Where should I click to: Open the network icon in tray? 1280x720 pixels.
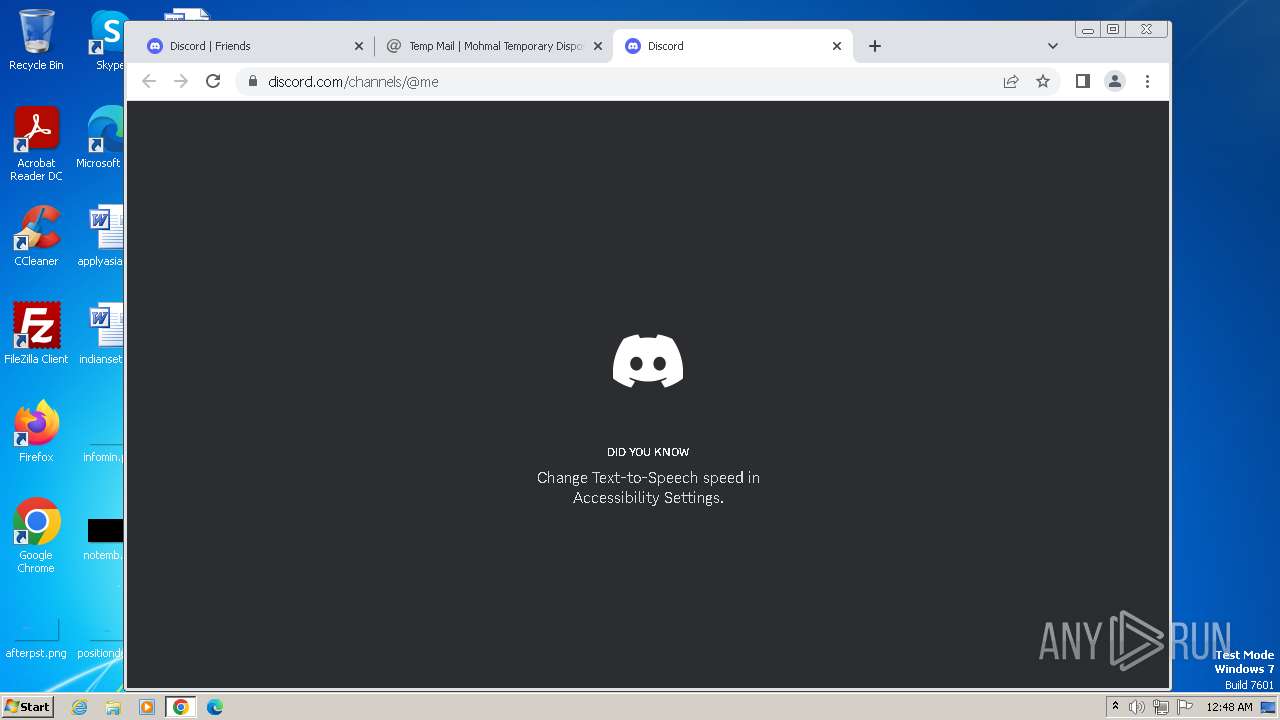point(1161,707)
